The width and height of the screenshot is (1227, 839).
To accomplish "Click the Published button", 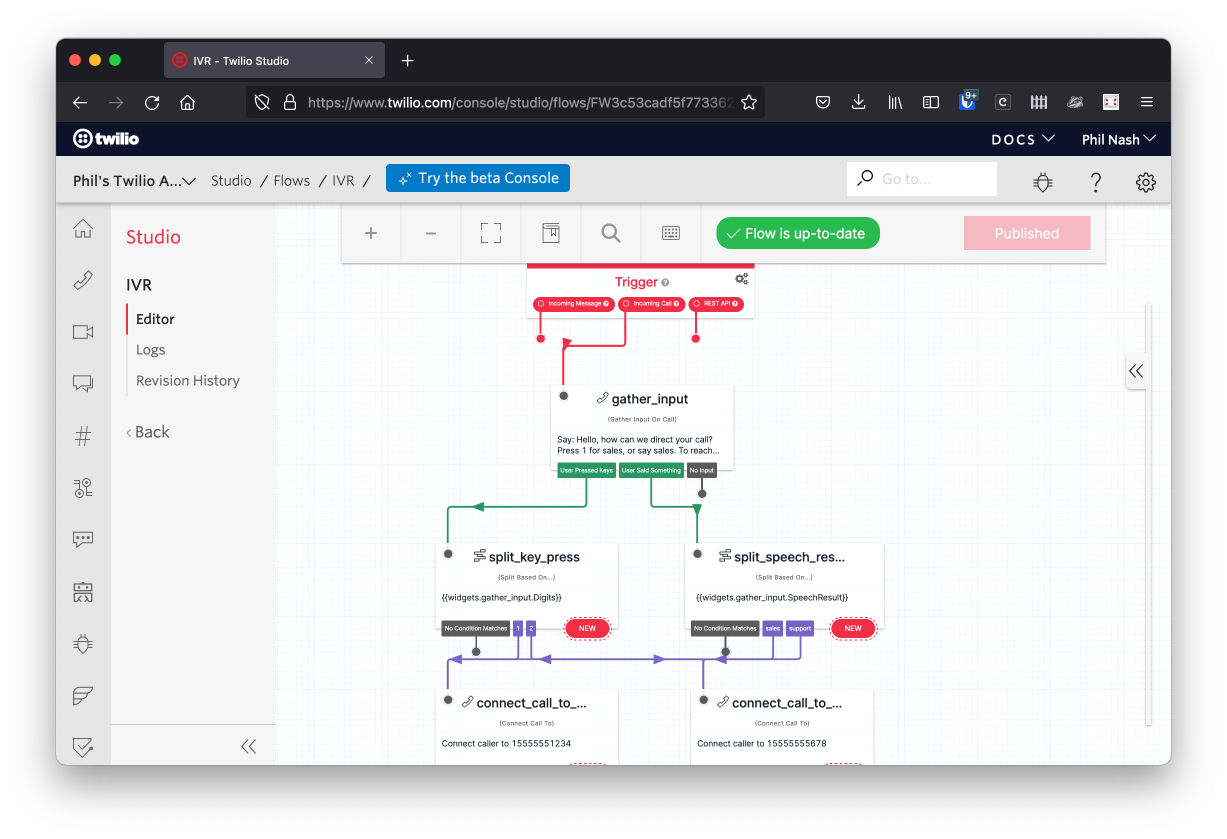I will (1027, 233).
